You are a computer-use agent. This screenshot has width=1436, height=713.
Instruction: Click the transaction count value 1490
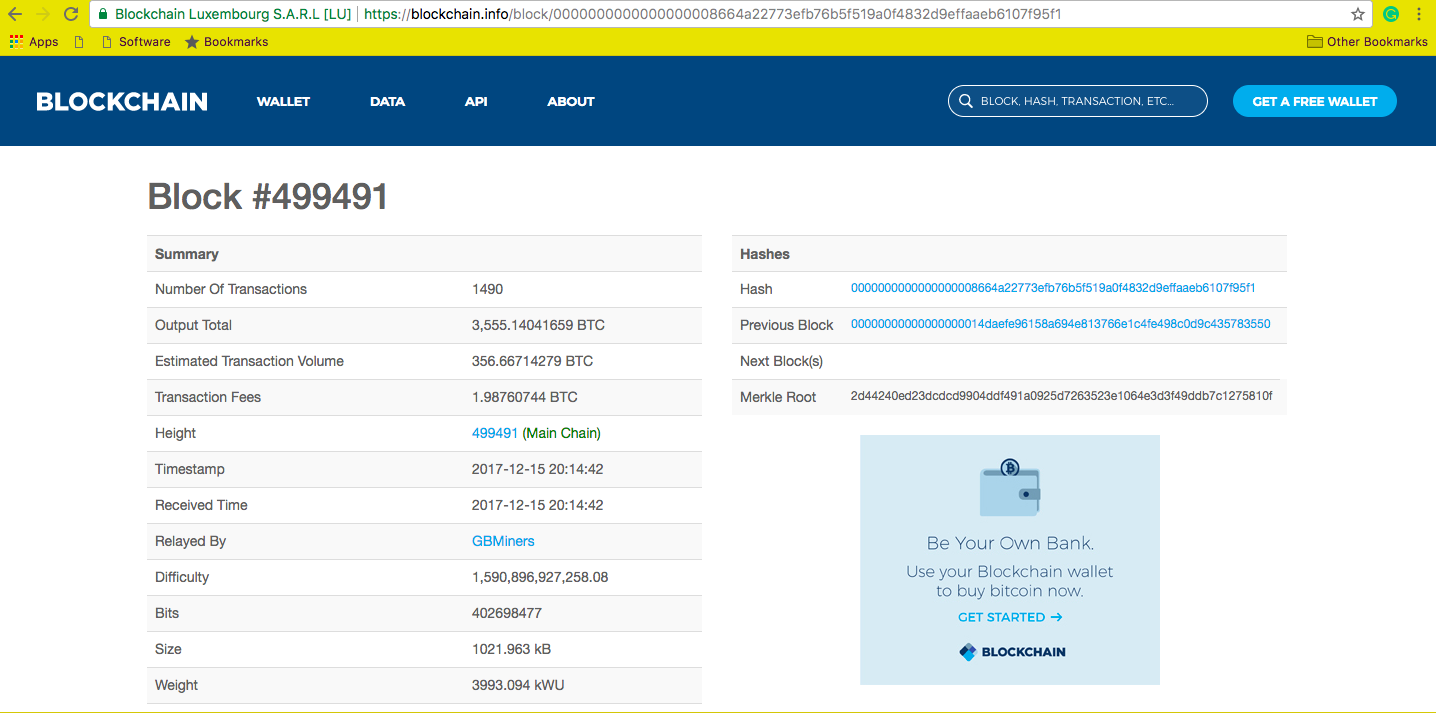487,289
